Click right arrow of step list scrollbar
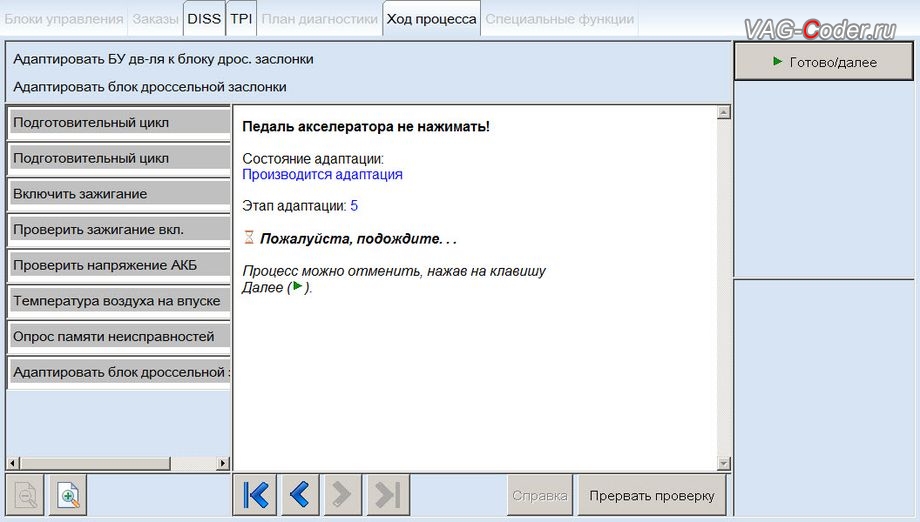Image resolution: width=920 pixels, height=522 pixels. pyautogui.click(x=223, y=463)
